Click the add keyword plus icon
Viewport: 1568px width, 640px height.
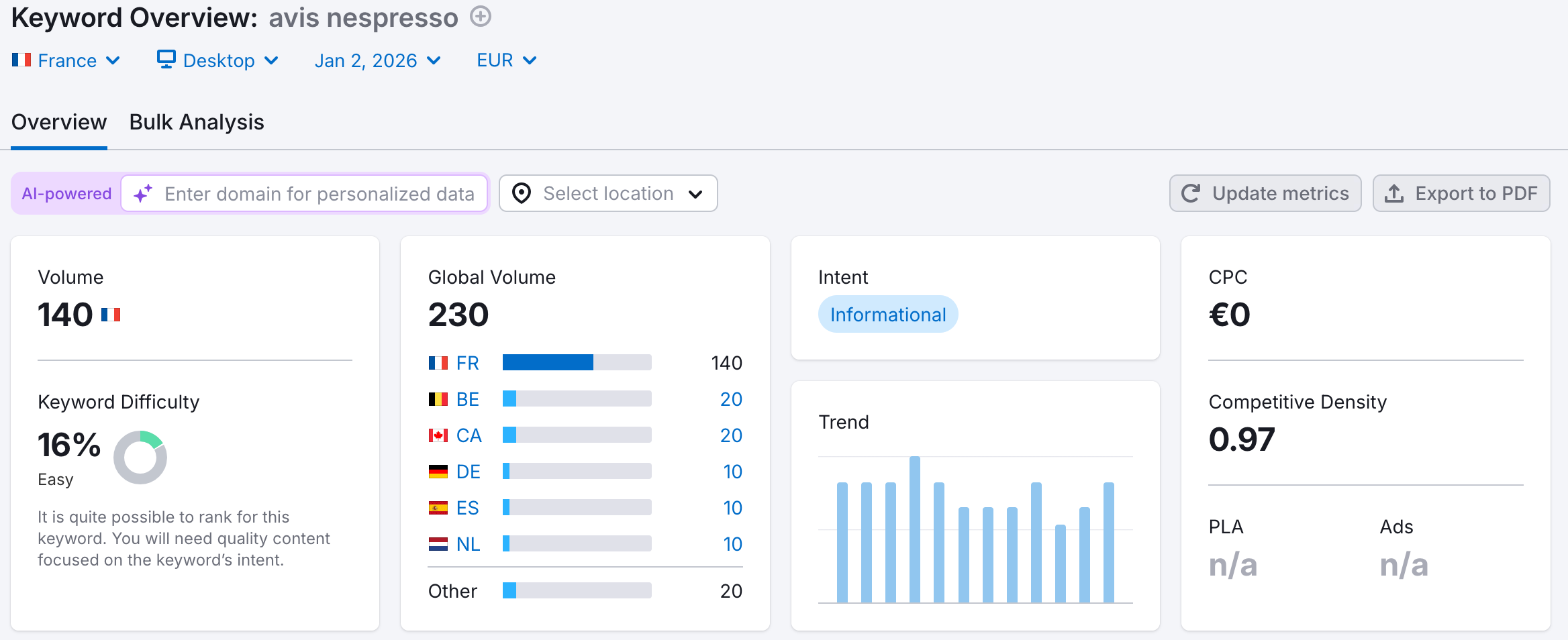coord(480,17)
